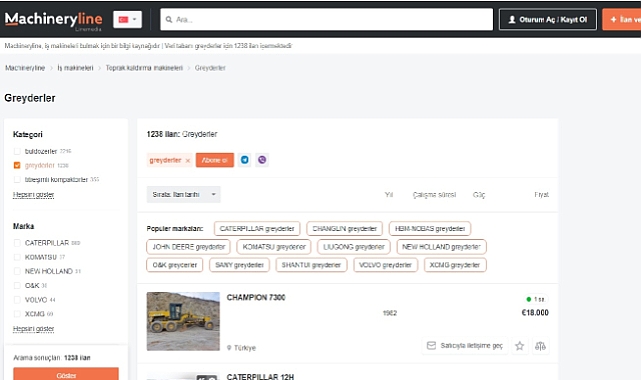Open the Turkish flag language dropdown
Image resolution: width=641 pixels, height=380 pixels.
pyautogui.click(x=128, y=20)
